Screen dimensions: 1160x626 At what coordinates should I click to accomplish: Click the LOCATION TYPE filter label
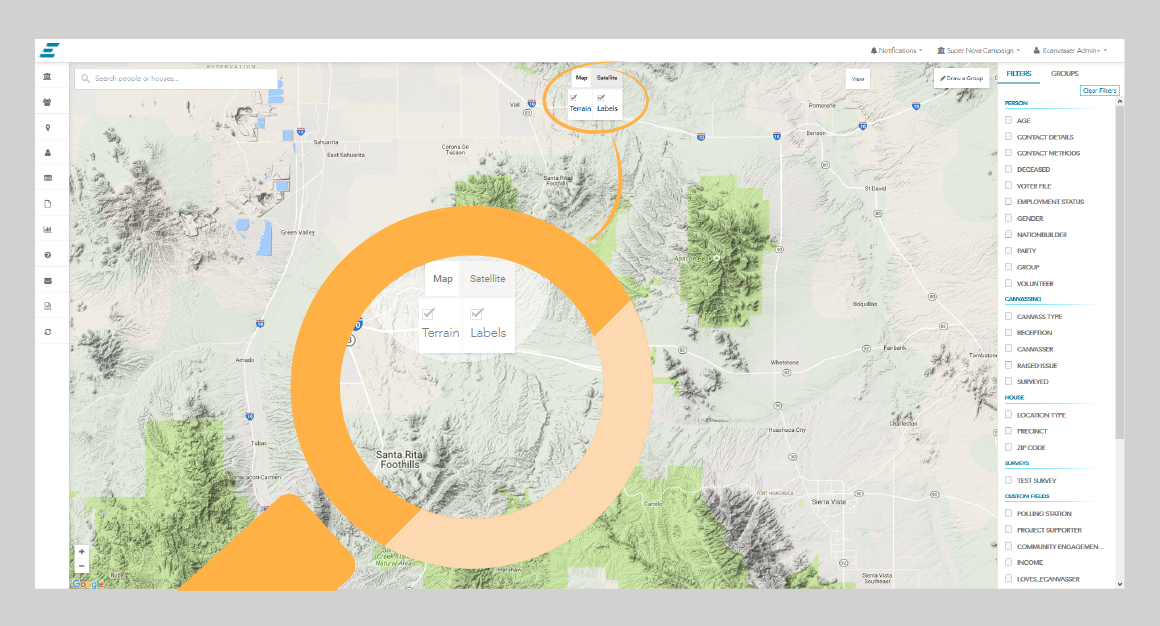(1041, 415)
